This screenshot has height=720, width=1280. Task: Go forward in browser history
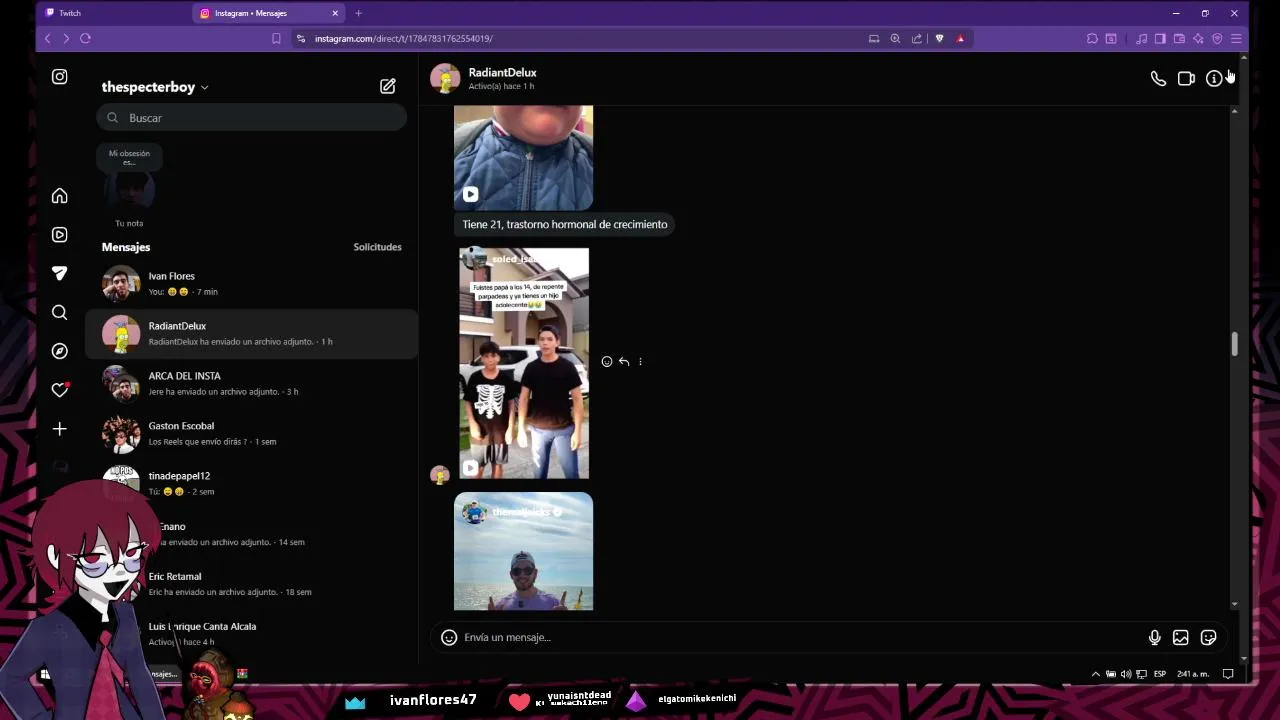point(66,39)
